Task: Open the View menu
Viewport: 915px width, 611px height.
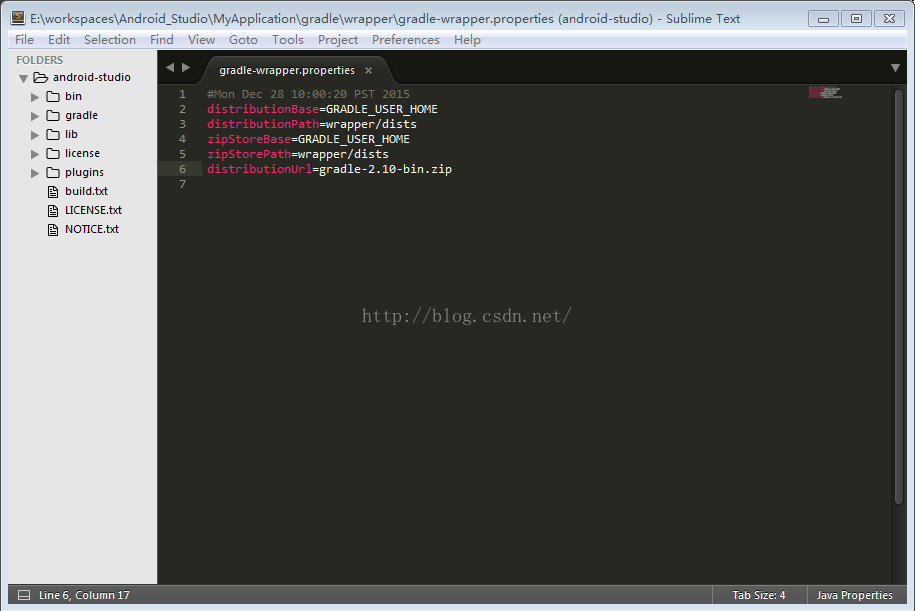Action: [201, 40]
